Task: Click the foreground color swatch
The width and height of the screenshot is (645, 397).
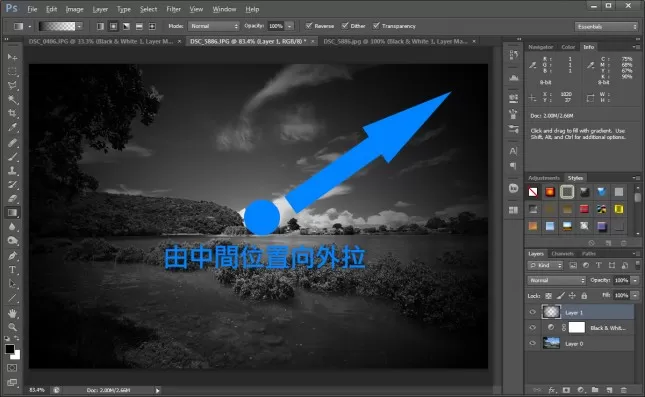Action: (x=9, y=349)
